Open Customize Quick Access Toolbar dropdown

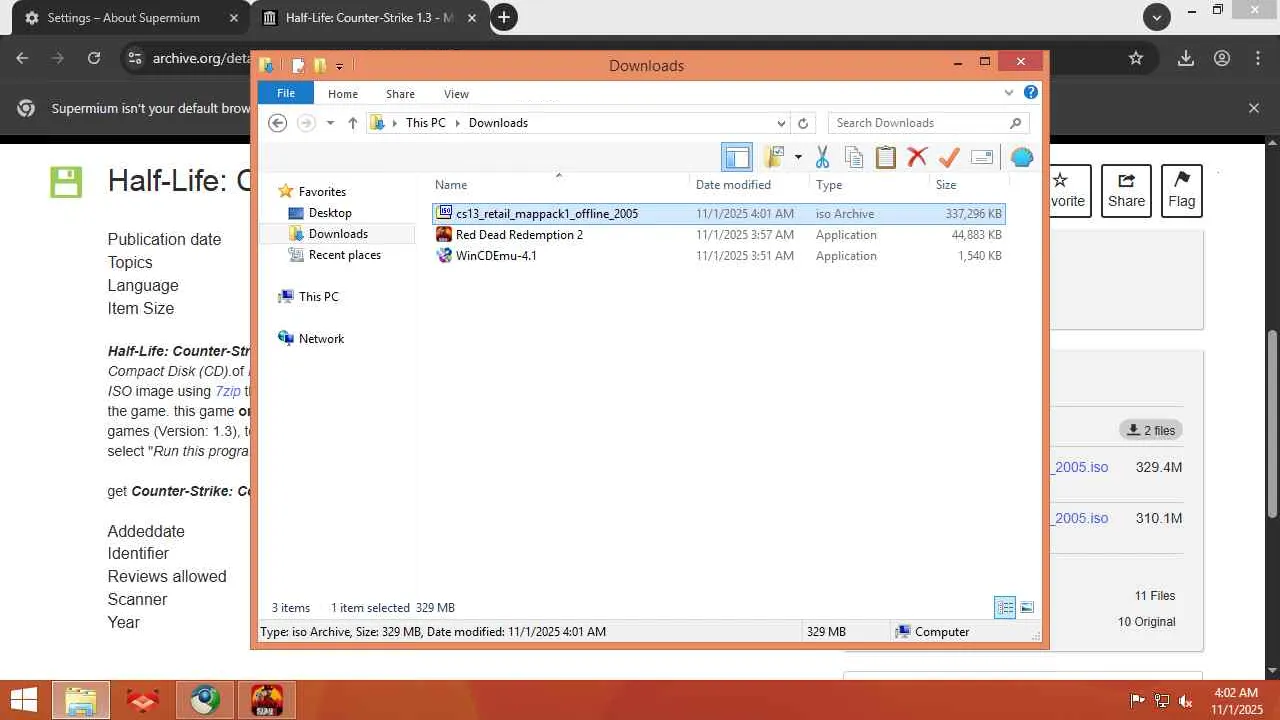pyautogui.click(x=339, y=66)
